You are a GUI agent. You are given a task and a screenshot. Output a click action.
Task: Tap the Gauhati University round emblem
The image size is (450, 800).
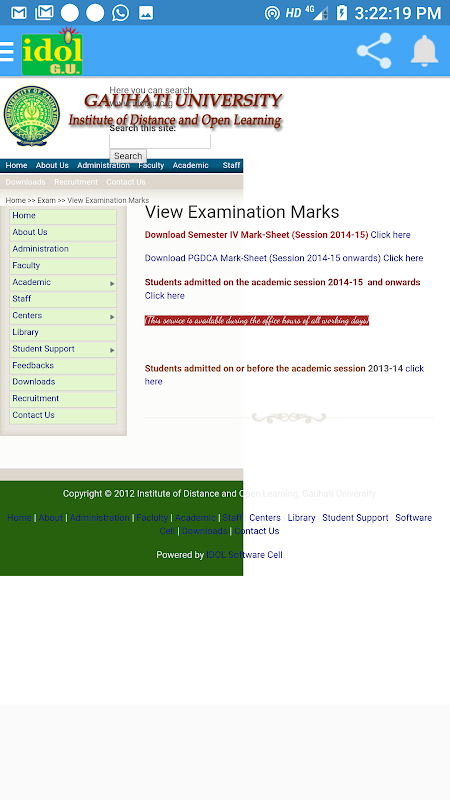32,116
